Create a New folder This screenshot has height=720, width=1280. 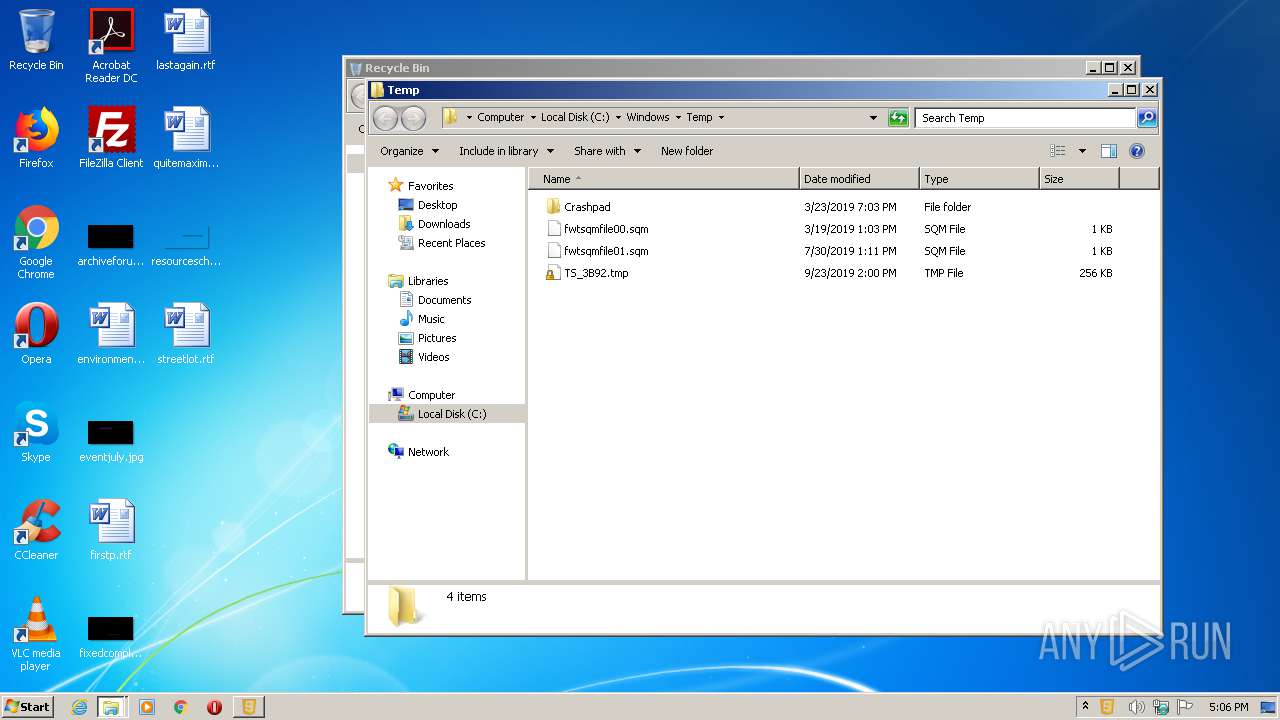click(687, 151)
